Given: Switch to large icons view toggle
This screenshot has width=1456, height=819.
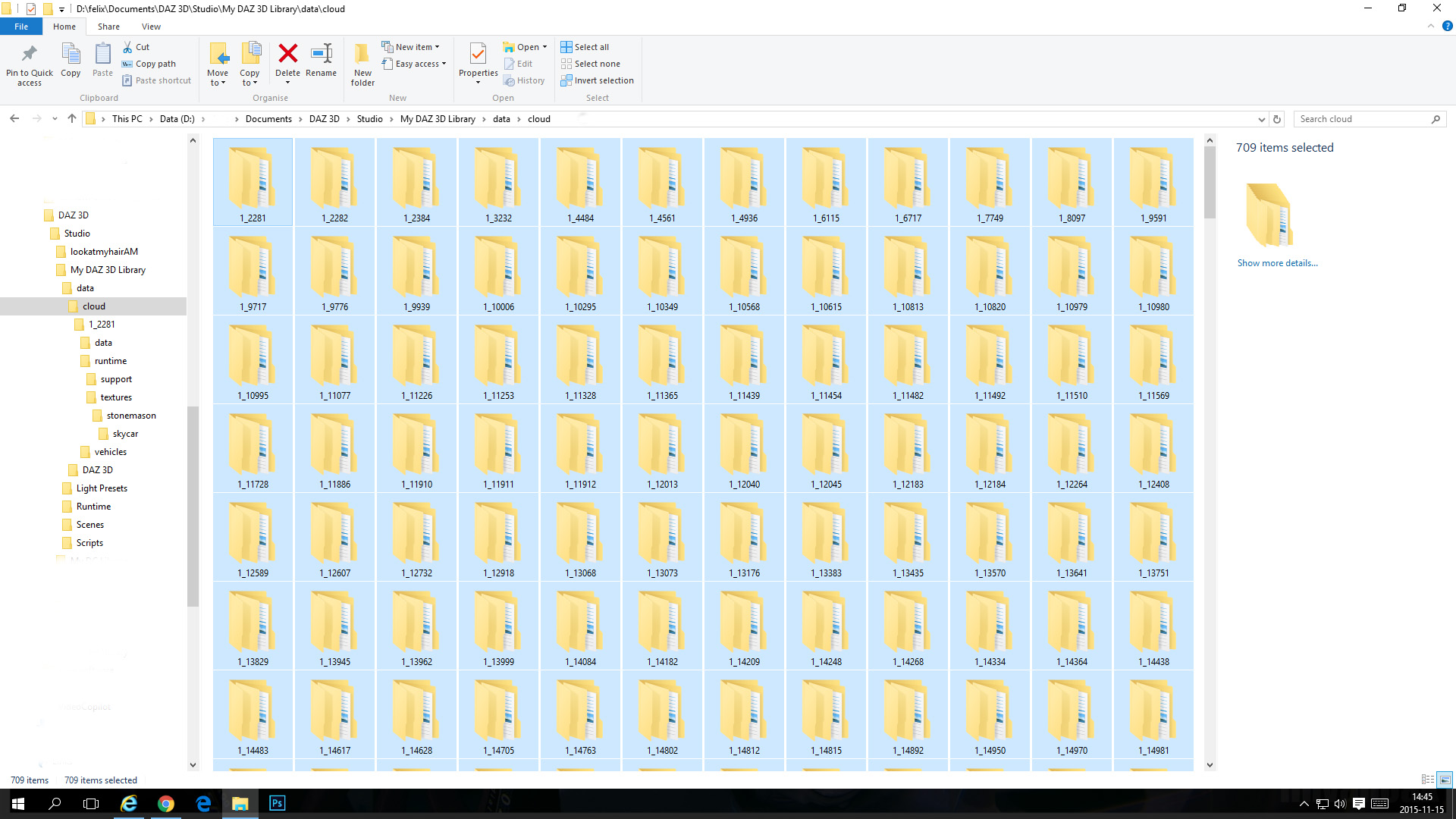Looking at the screenshot, I should click(x=1445, y=780).
